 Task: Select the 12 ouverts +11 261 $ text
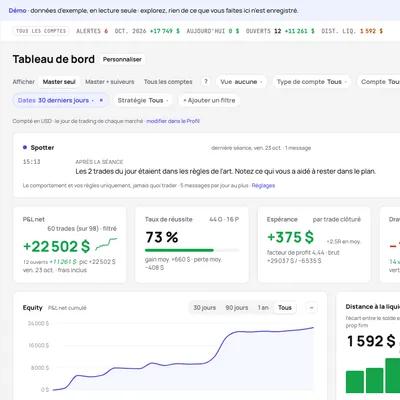pyautogui.click(x=50, y=262)
